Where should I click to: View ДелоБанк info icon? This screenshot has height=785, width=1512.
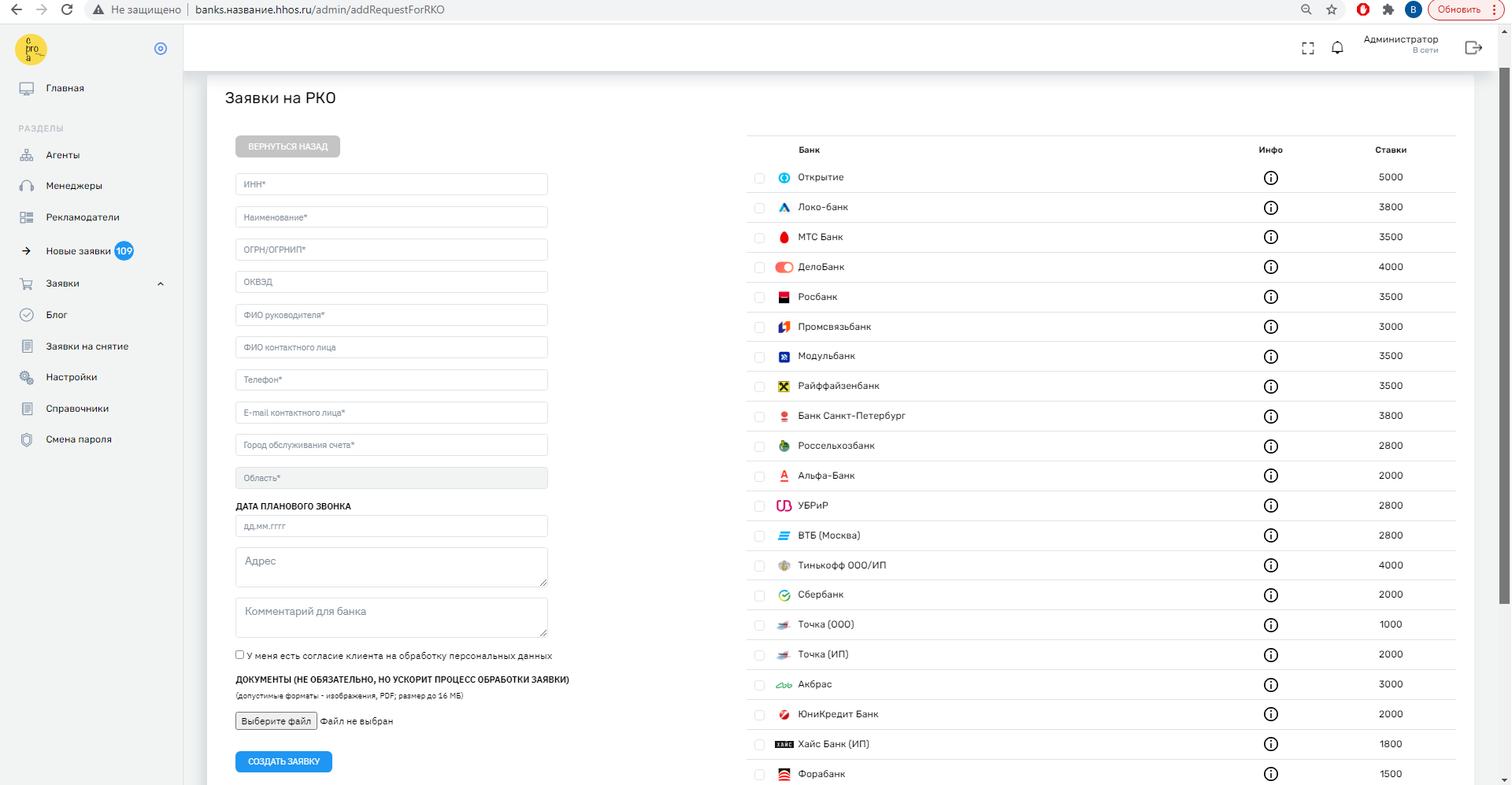pos(1270,267)
